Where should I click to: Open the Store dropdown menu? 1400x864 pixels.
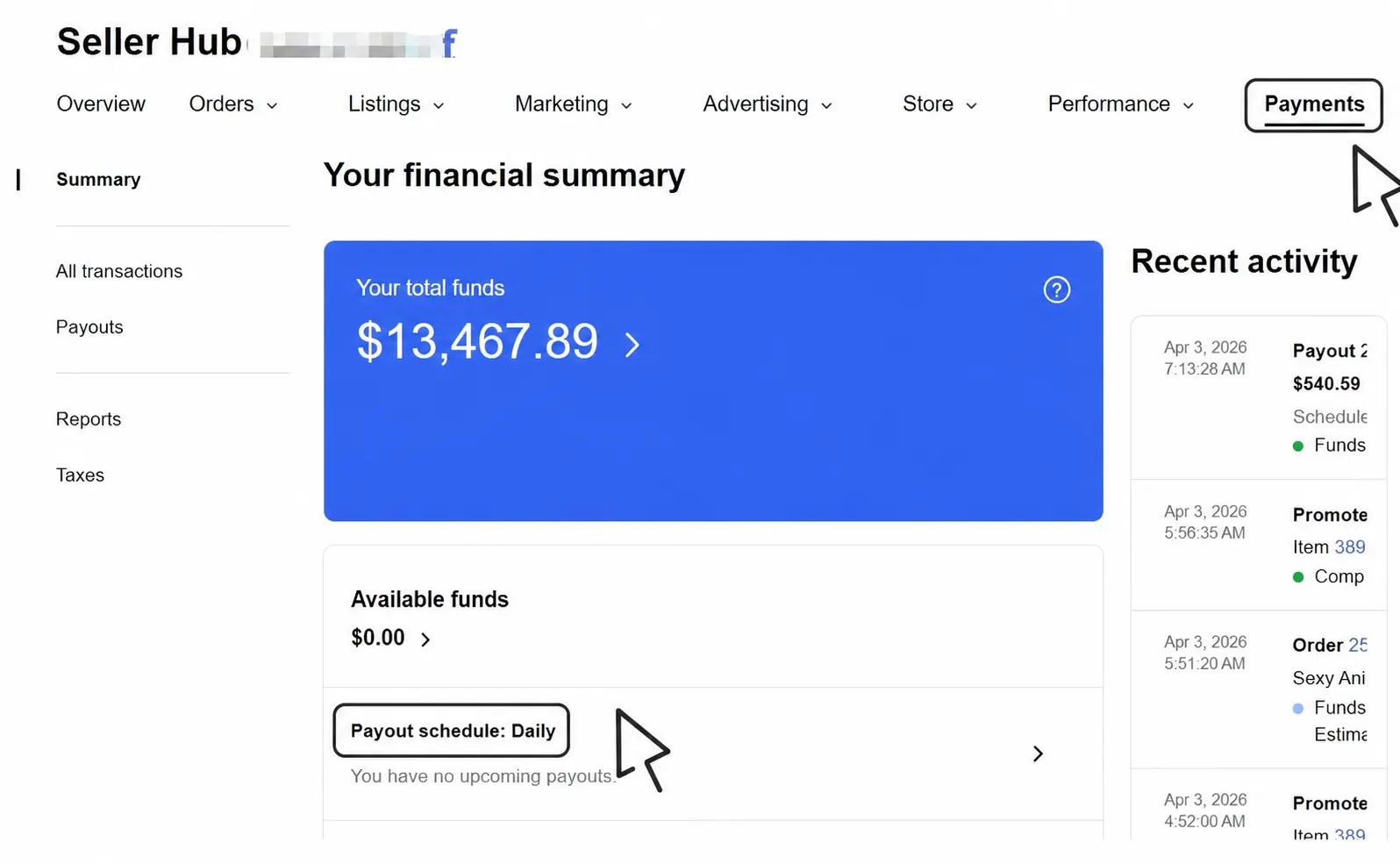(x=939, y=104)
